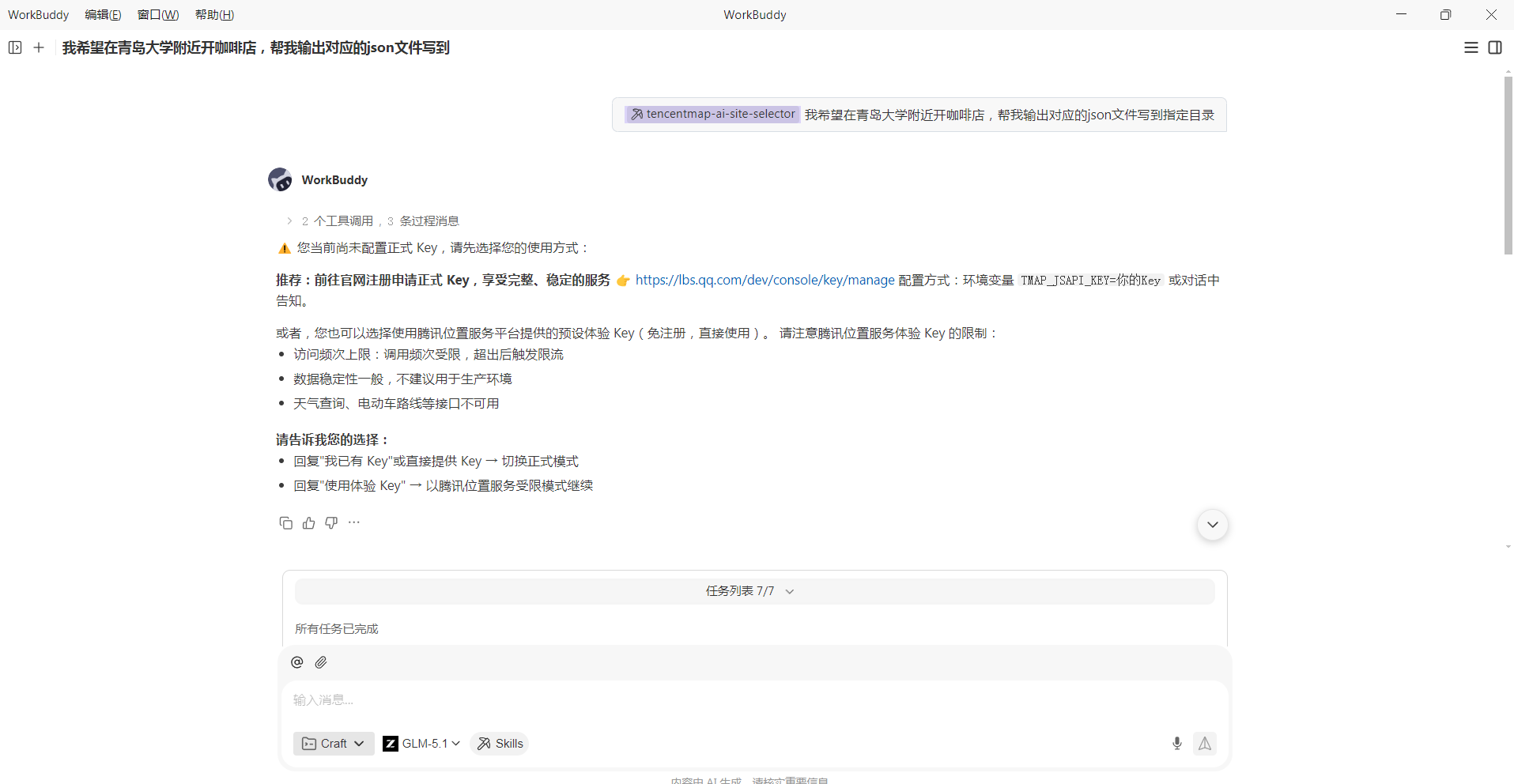Give the response a thumbs down

[x=331, y=522]
